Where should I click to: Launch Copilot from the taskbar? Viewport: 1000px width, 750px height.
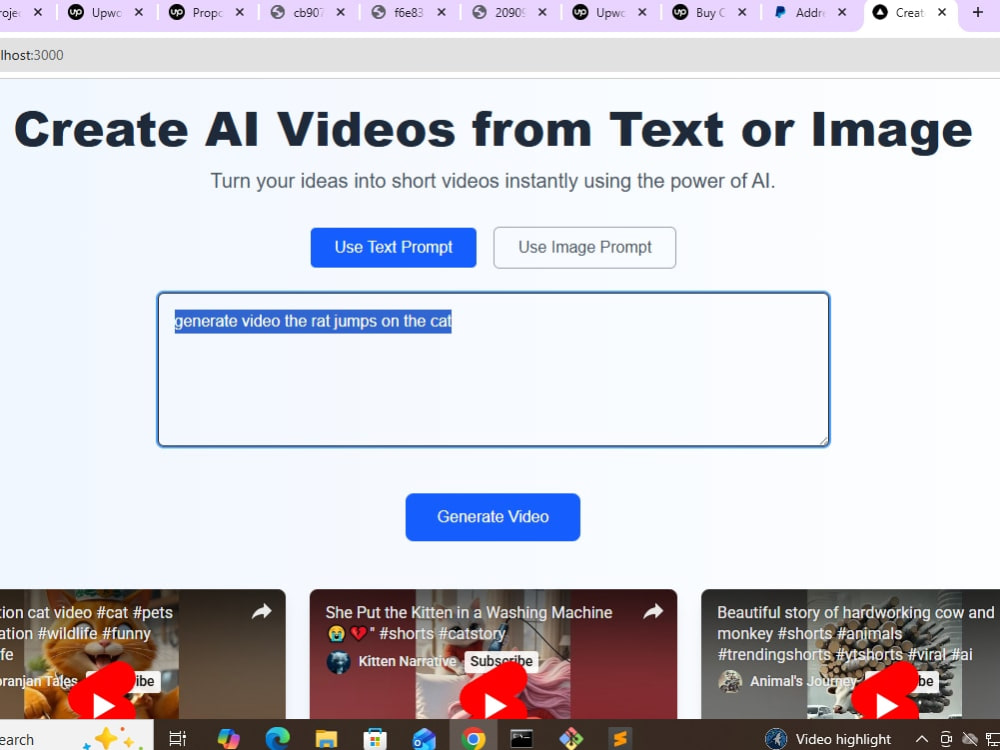[x=228, y=739]
